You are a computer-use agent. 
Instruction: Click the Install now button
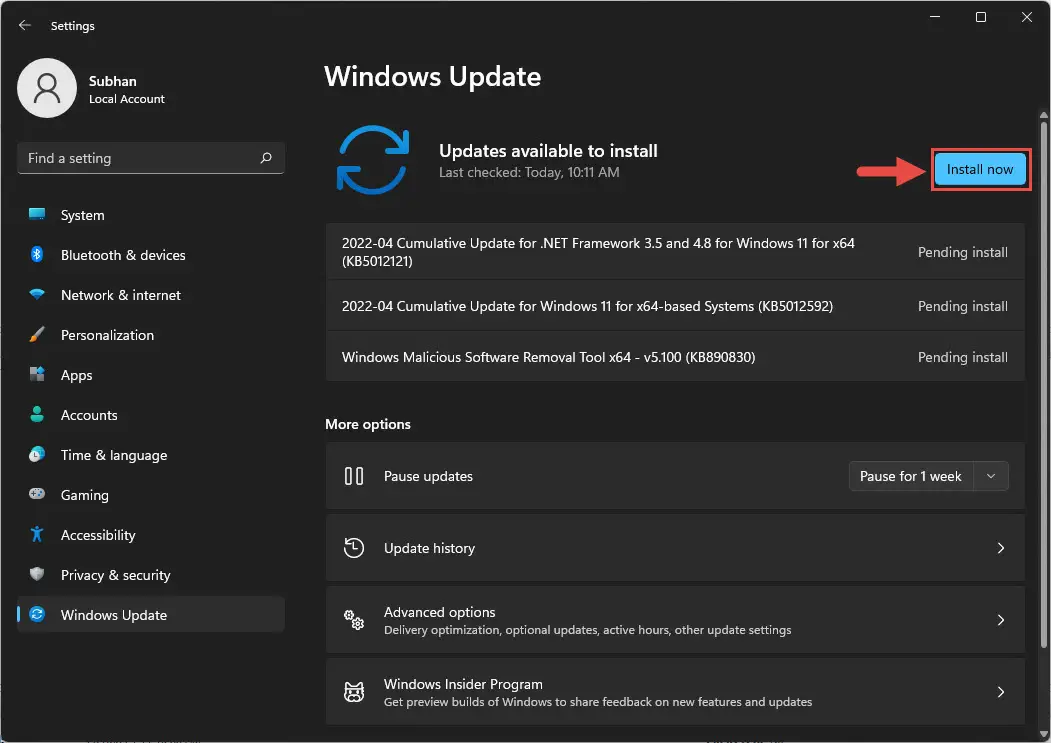pos(980,169)
